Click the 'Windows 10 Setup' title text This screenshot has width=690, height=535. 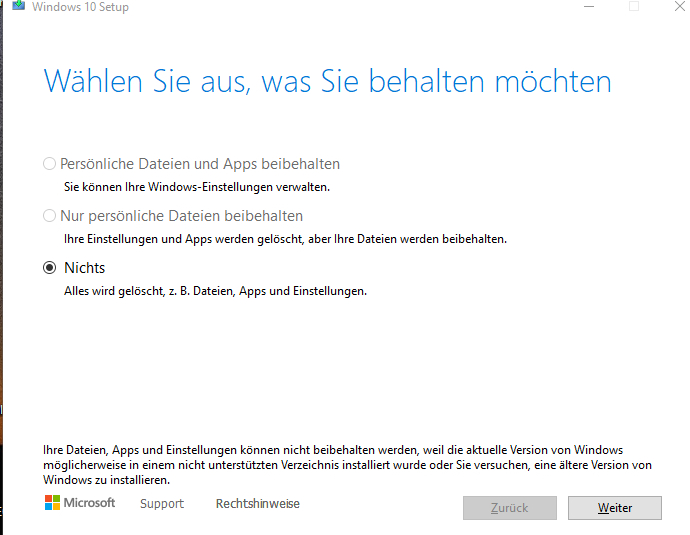80,7
